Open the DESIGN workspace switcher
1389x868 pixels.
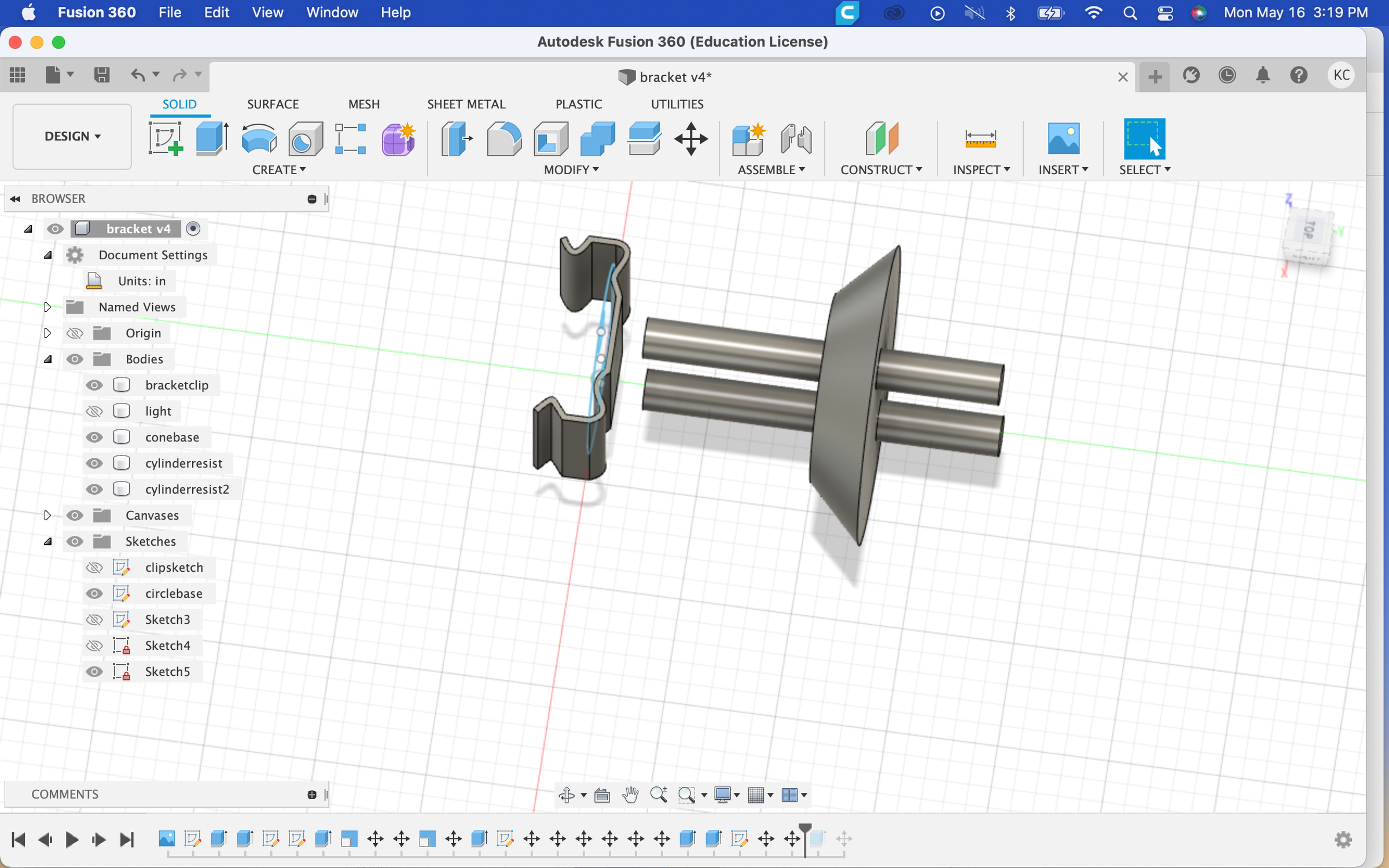[x=71, y=136]
